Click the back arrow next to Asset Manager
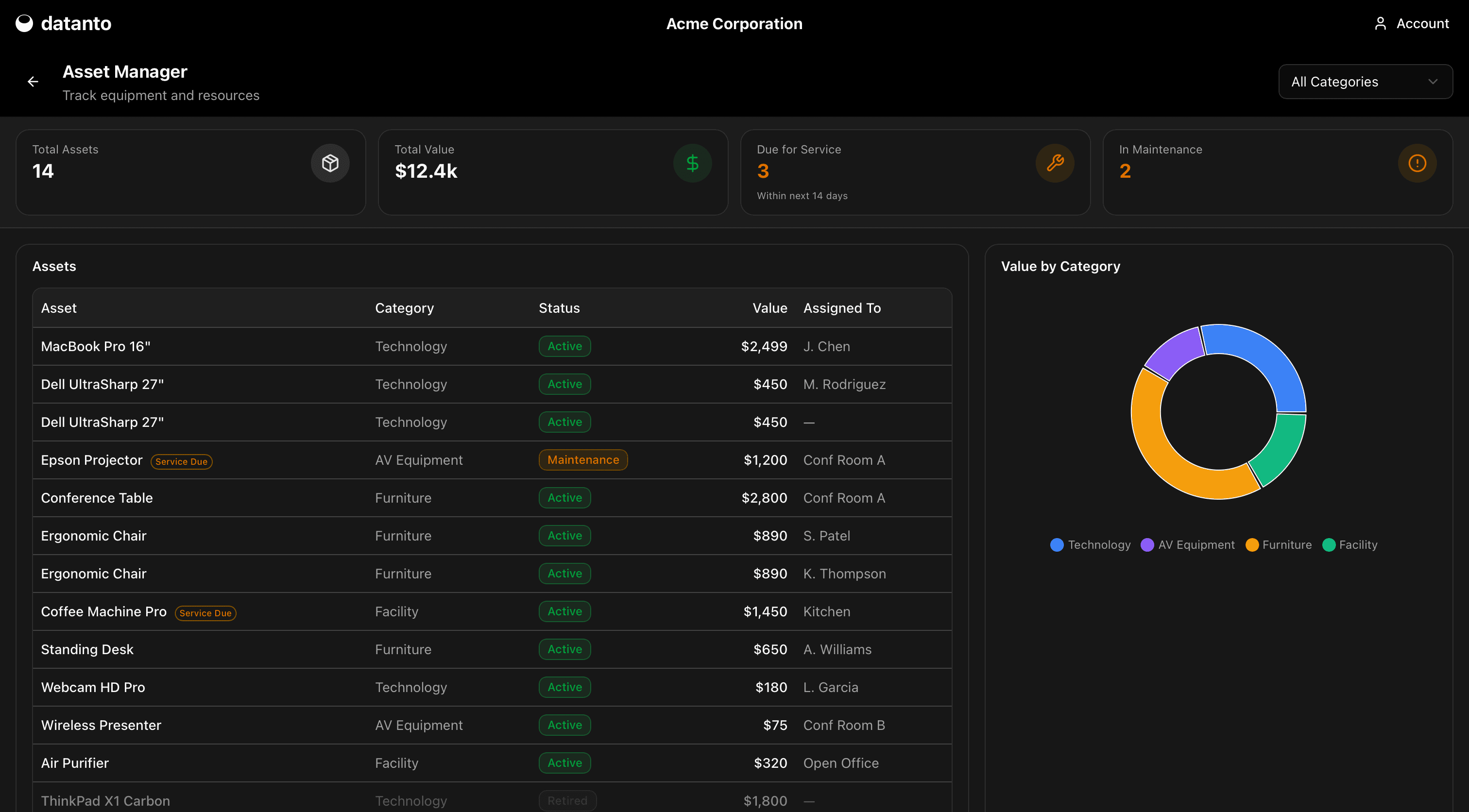Viewport: 1469px width, 812px height. tap(33, 81)
